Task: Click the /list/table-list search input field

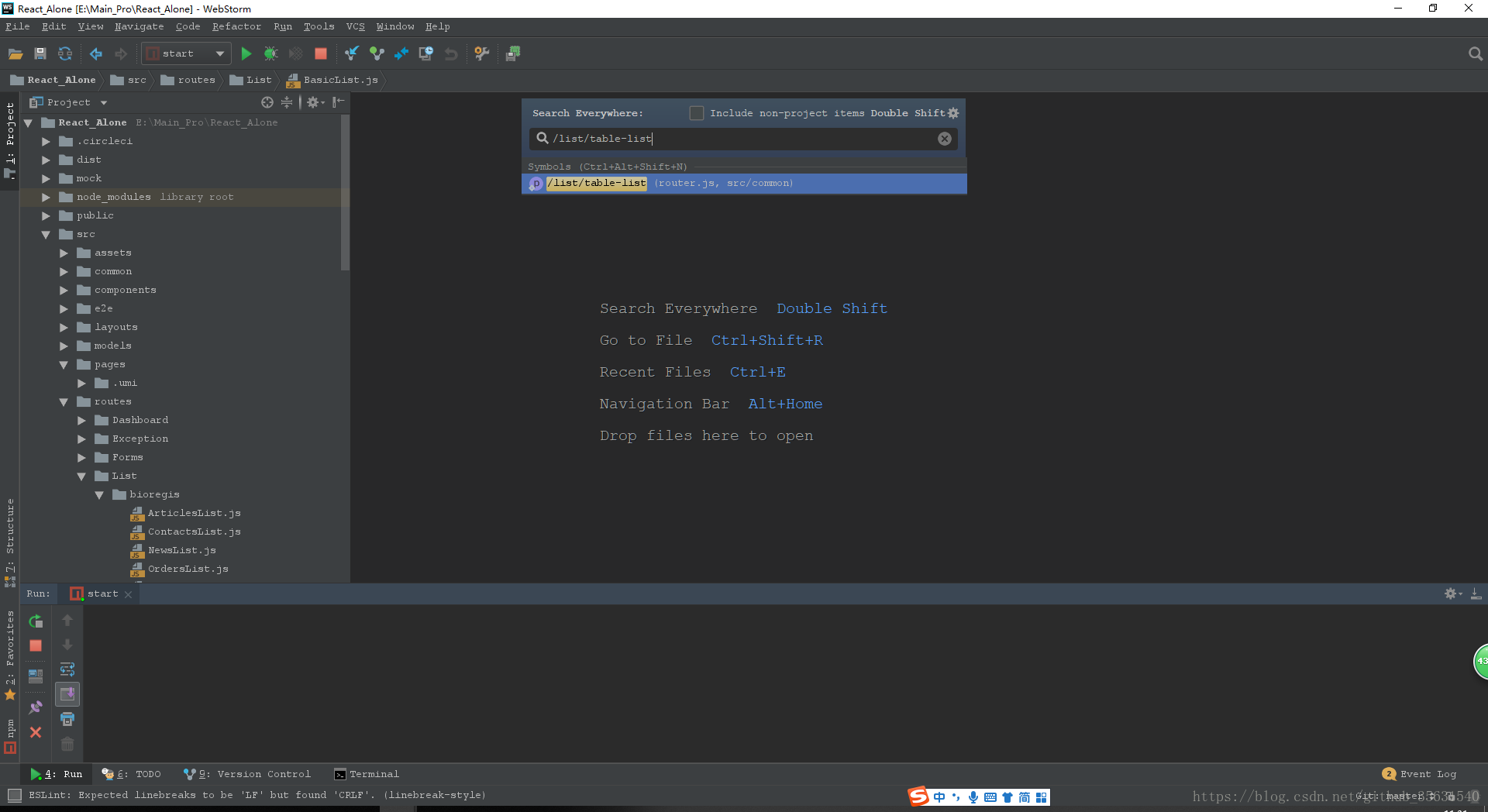Action: [743, 139]
